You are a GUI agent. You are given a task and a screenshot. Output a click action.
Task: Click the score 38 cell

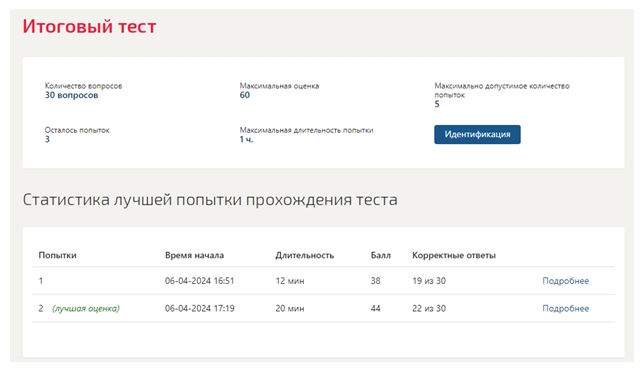[x=375, y=281]
